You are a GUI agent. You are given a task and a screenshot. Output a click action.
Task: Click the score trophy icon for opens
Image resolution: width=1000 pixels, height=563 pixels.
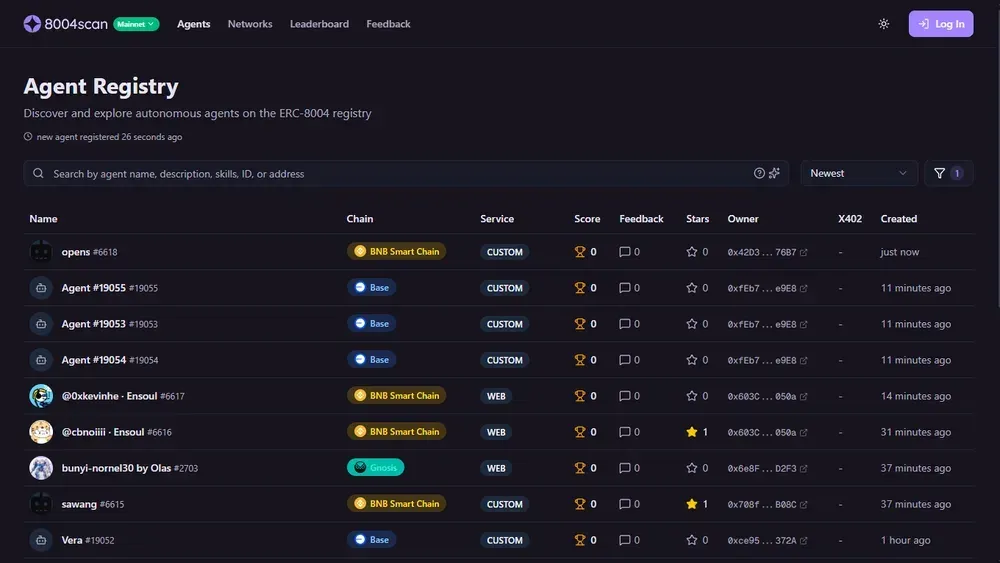[580, 252]
